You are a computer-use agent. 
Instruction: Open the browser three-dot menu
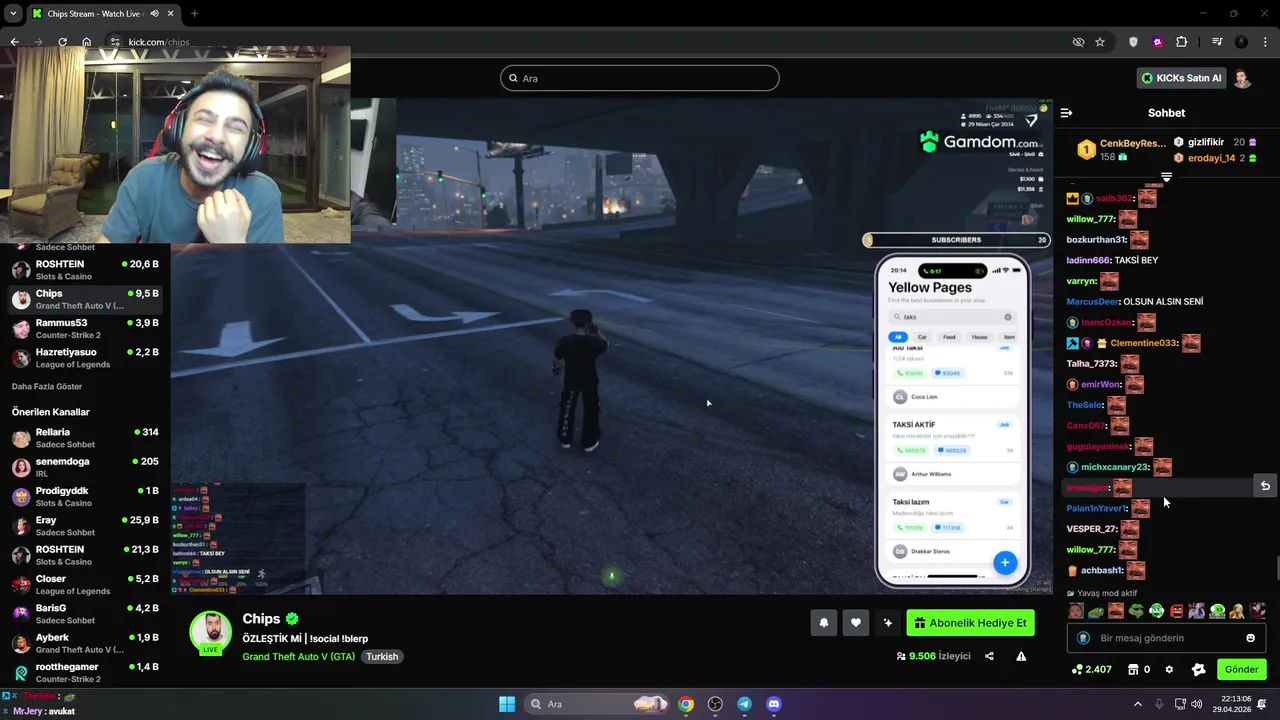tap(1264, 42)
